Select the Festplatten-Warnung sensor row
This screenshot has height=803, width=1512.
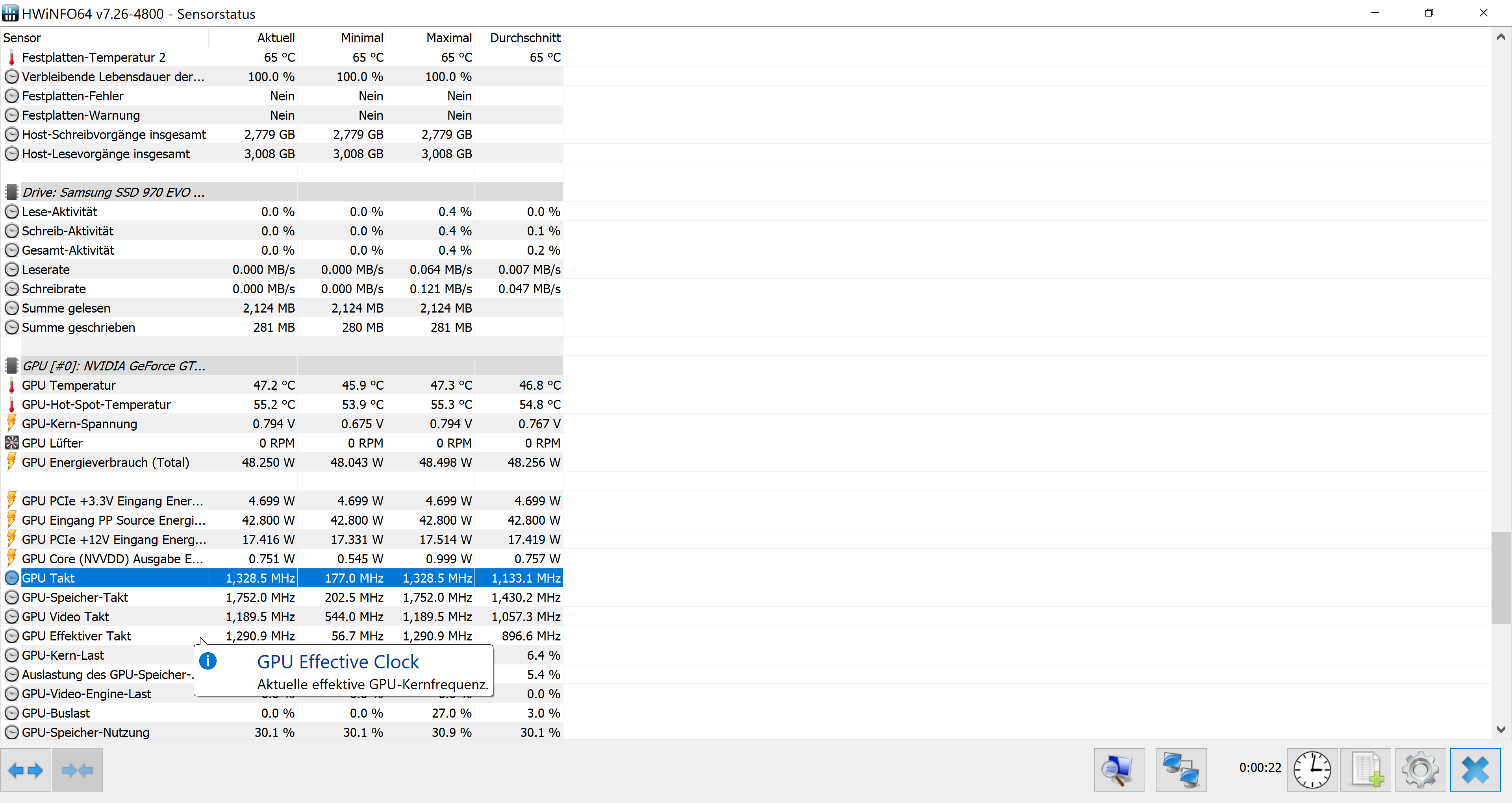tap(81, 116)
